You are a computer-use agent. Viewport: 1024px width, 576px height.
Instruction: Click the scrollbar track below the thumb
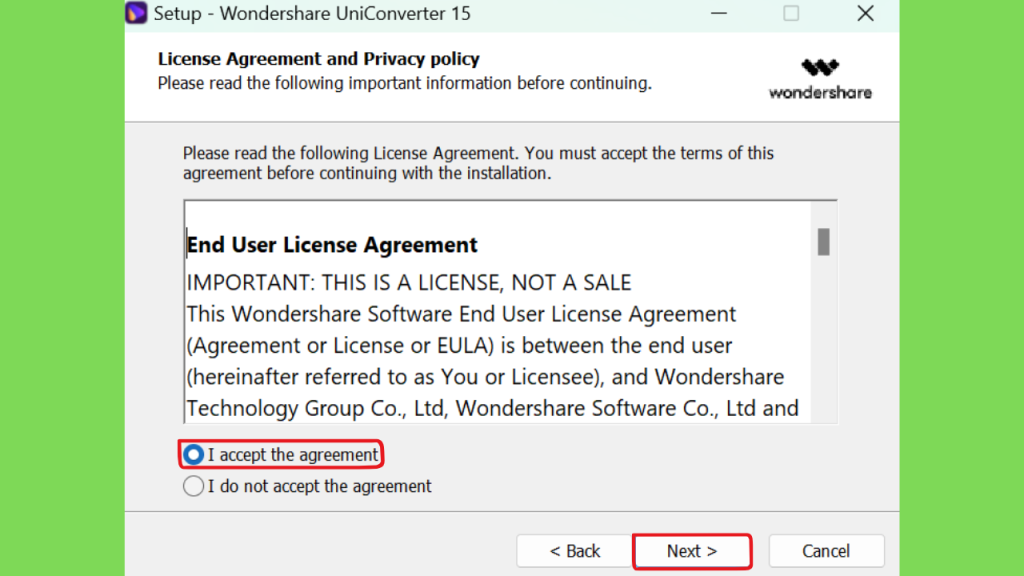[824, 340]
